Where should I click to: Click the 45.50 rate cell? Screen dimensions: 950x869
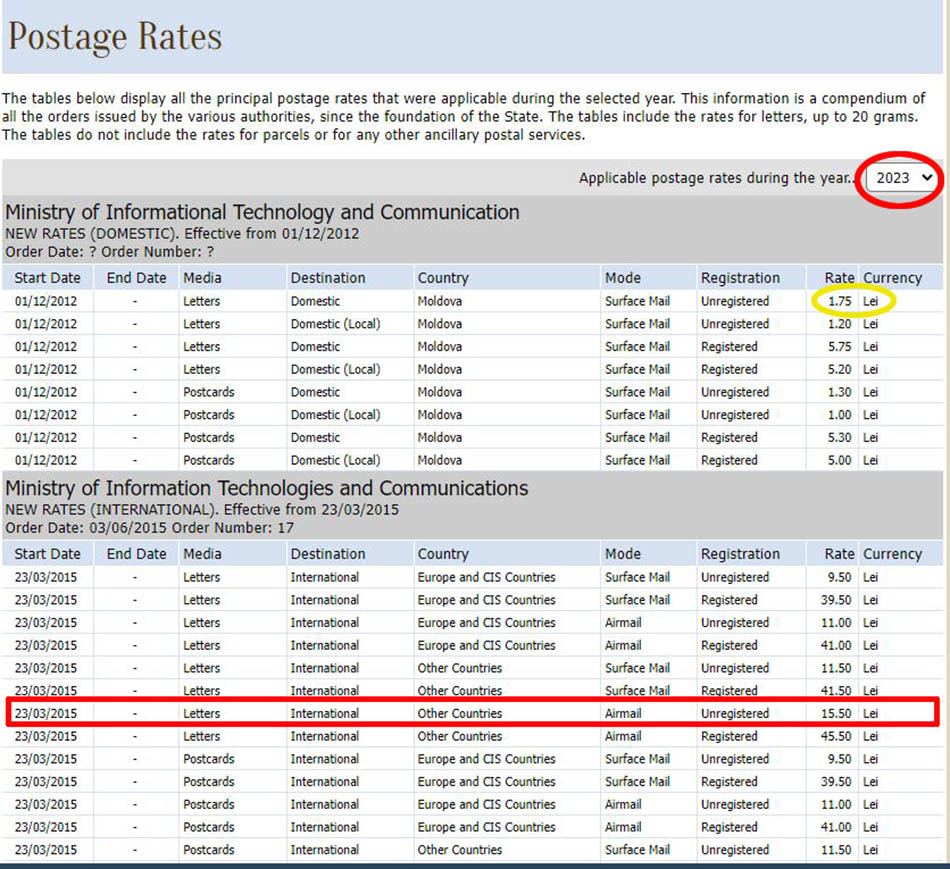tap(836, 736)
